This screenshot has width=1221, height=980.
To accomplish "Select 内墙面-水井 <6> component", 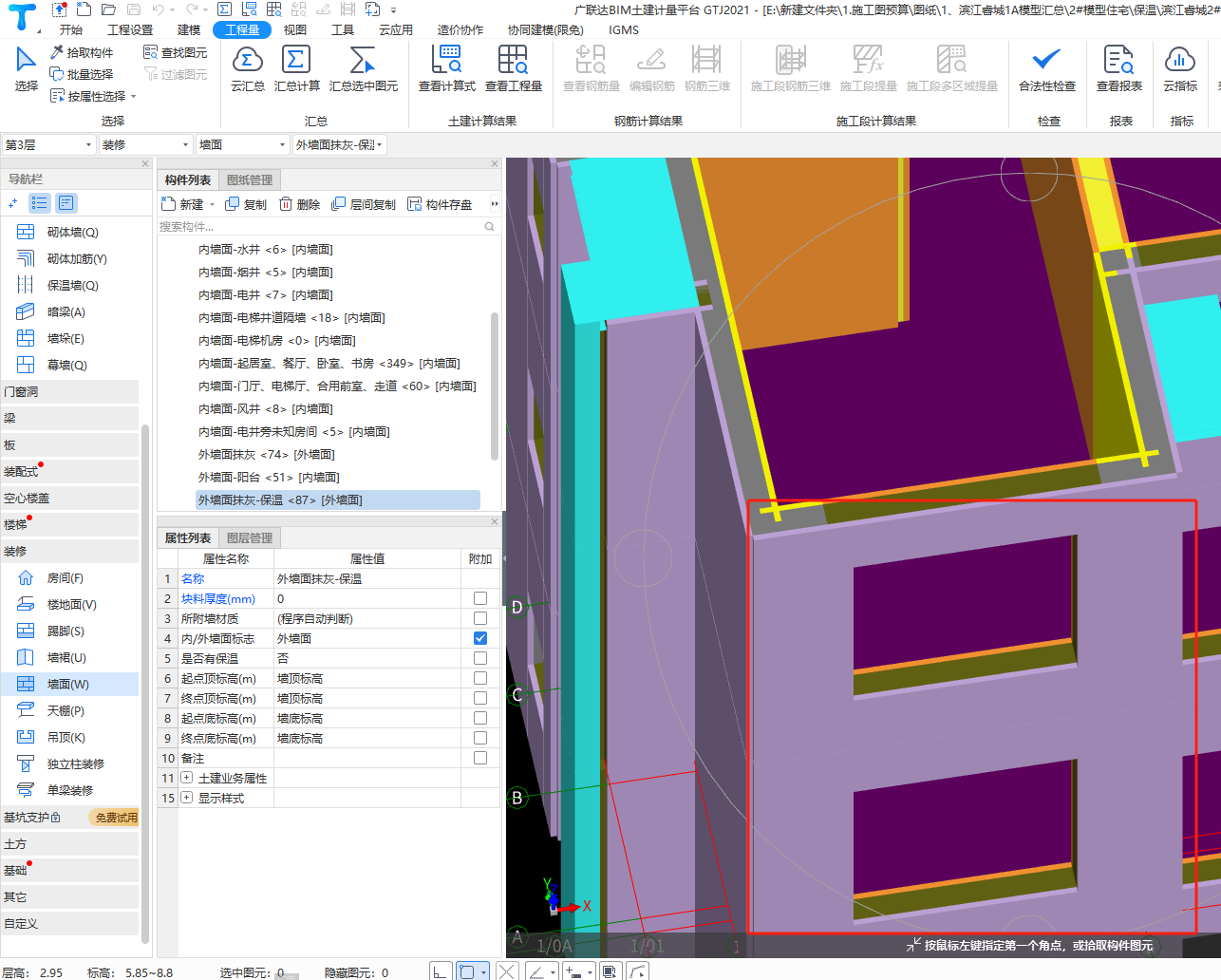I will point(265,249).
